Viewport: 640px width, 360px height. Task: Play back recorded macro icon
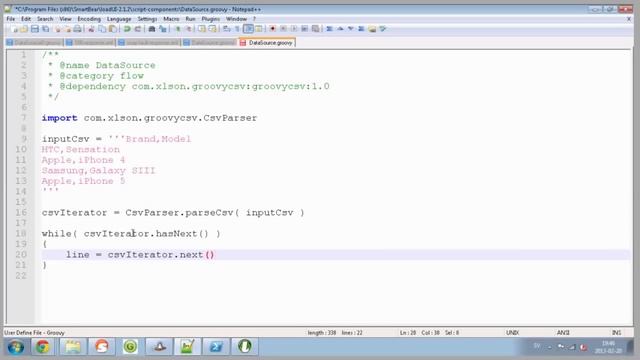(x=294, y=29)
